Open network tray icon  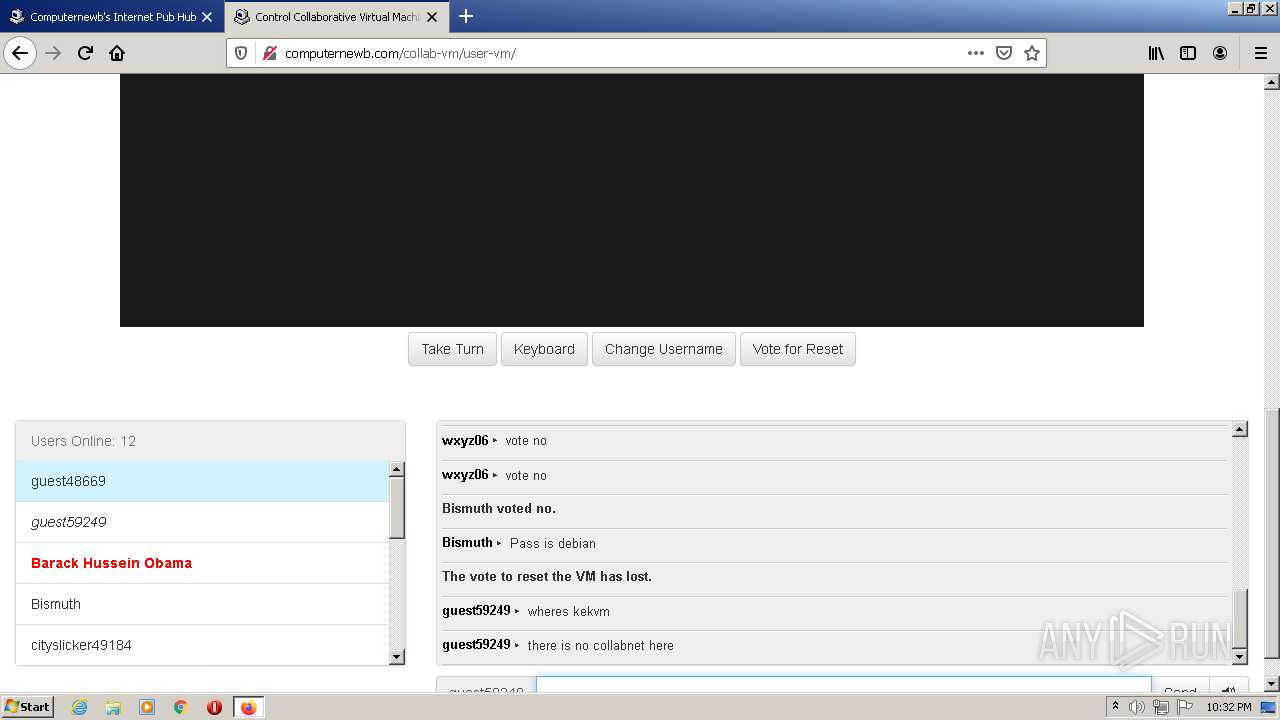click(x=1161, y=707)
